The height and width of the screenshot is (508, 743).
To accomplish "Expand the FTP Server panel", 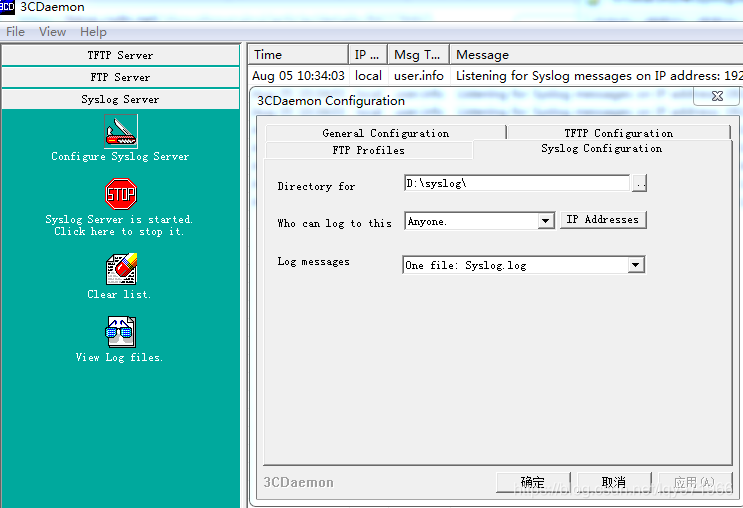I will click(x=120, y=77).
